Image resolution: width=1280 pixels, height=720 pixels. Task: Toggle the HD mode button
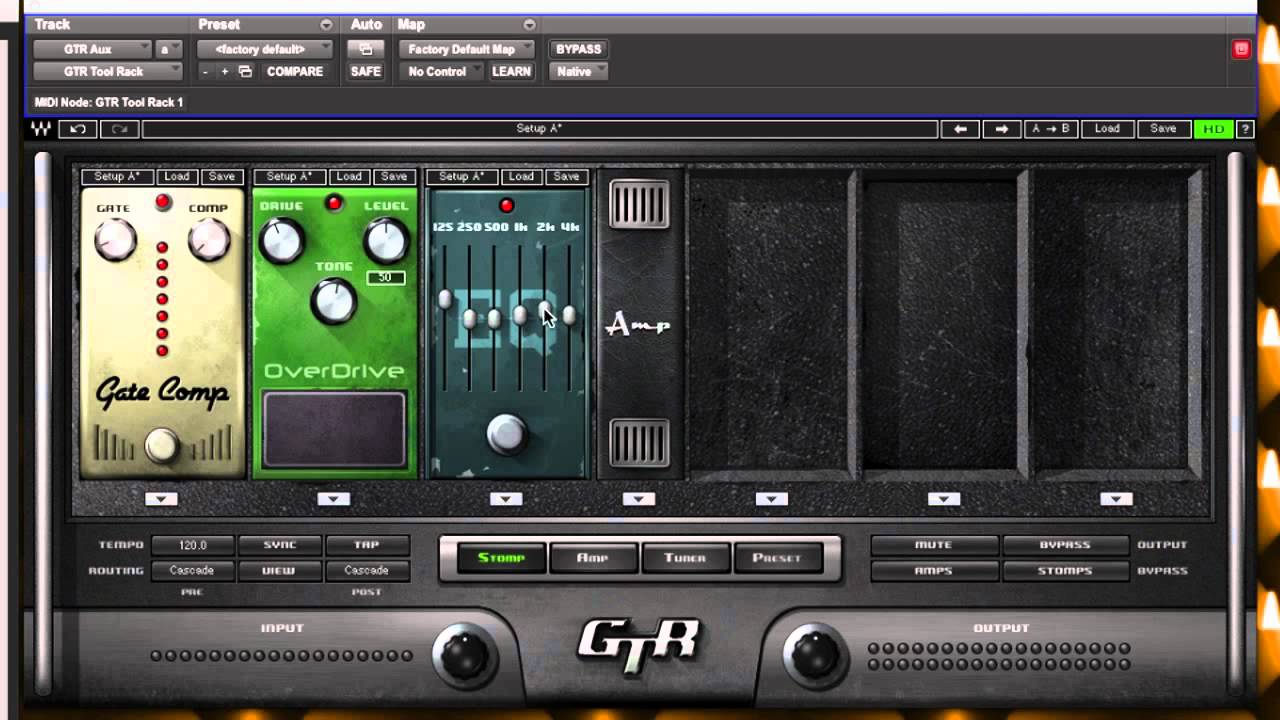(1213, 129)
